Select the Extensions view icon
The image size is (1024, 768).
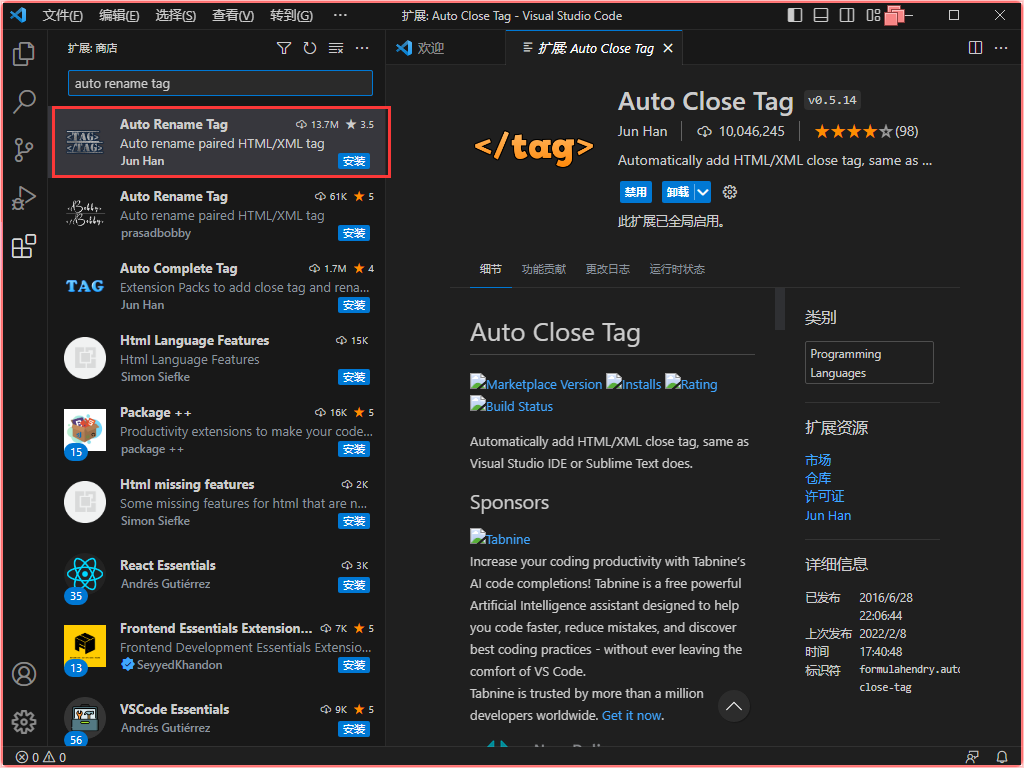coord(24,246)
